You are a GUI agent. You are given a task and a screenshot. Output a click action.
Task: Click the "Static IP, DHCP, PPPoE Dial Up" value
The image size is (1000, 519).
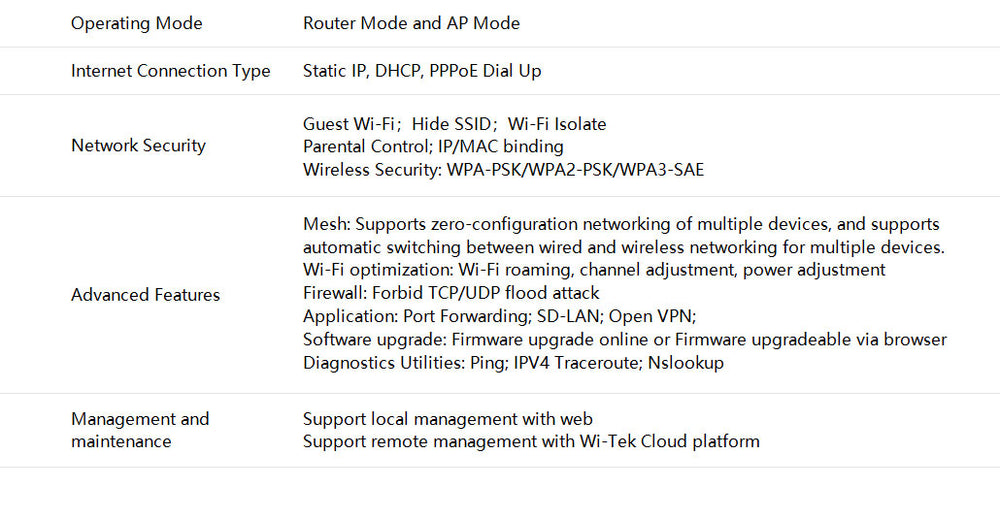(422, 71)
